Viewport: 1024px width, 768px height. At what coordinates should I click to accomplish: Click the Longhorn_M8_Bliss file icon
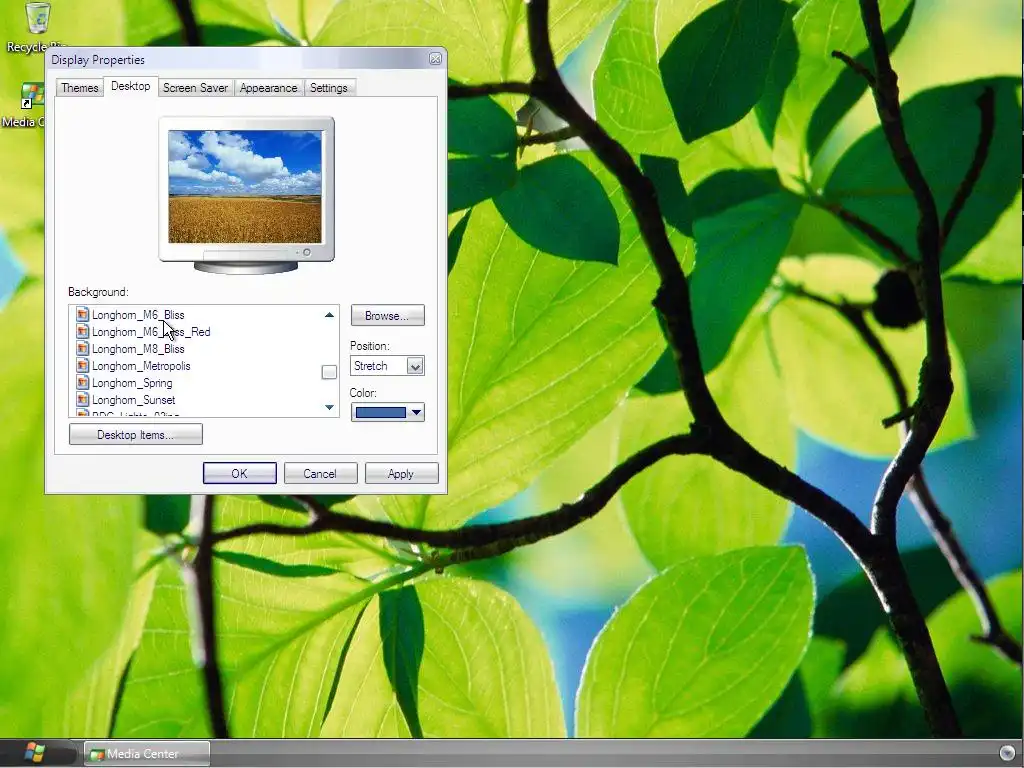click(82, 349)
